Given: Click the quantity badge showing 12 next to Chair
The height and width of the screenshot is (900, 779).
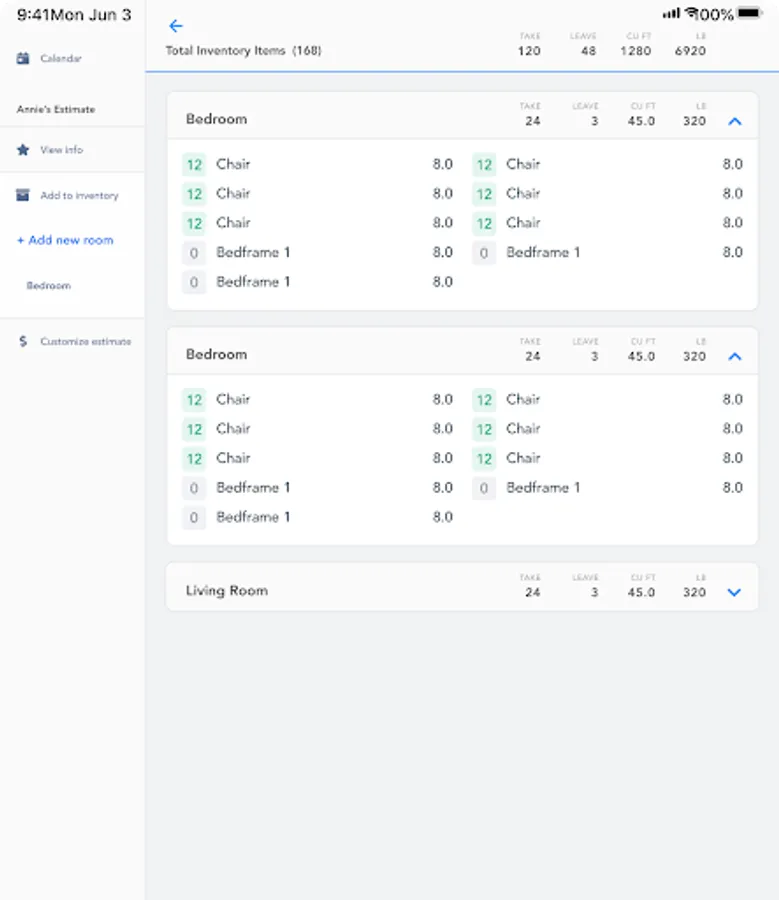Looking at the screenshot, I should (193, 164).
